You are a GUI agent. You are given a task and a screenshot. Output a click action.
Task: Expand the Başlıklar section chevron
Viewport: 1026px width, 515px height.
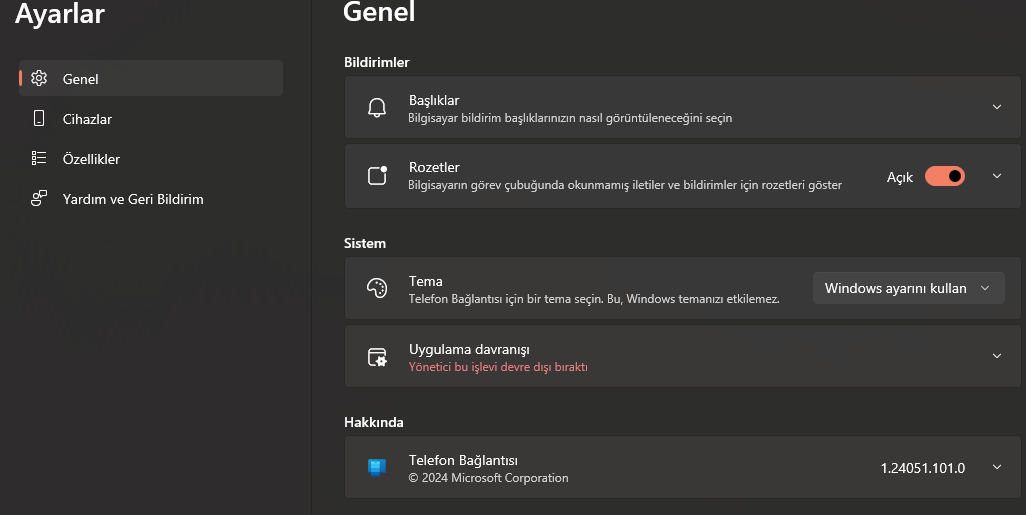[x=997, y=107]
